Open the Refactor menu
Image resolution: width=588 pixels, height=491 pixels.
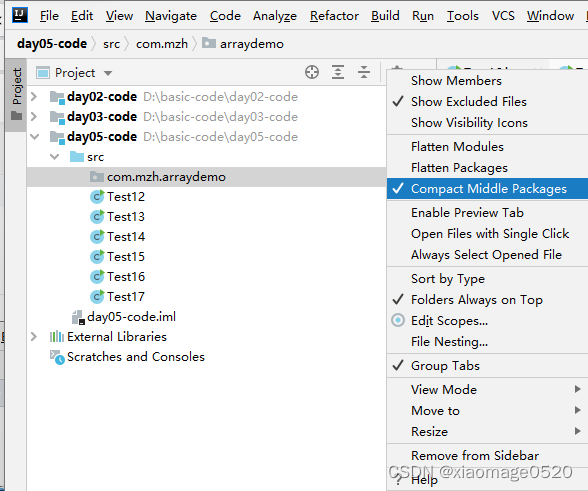click(334, 16)
